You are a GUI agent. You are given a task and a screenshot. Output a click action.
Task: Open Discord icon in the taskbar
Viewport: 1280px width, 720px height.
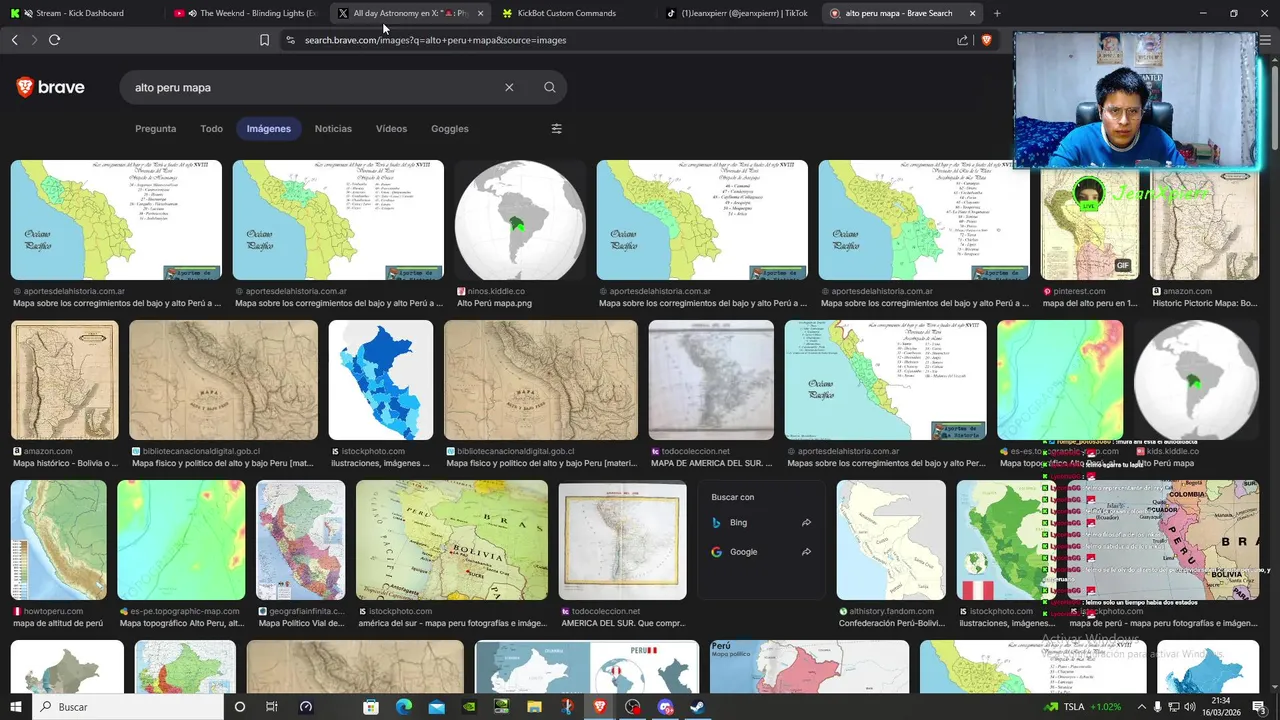click(x=666, y=707)
